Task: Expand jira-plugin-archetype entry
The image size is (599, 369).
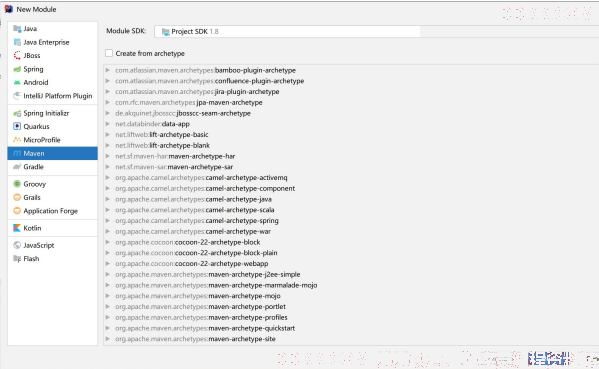Action: [108, 91]
